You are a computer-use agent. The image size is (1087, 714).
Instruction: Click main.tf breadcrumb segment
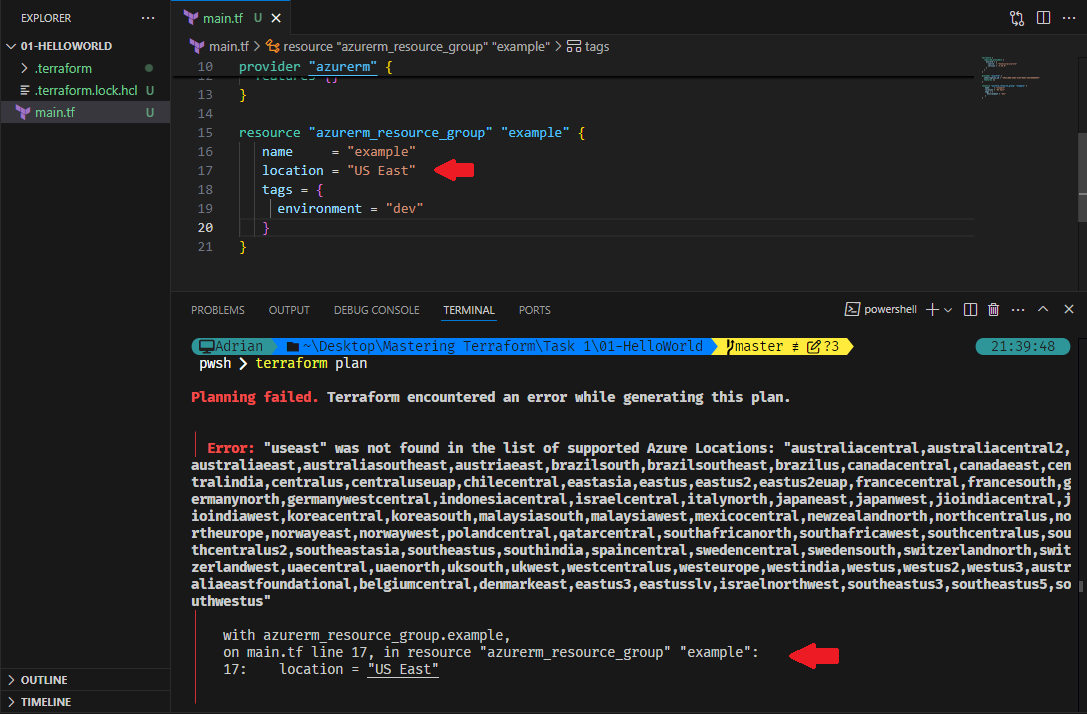[220, 46]
